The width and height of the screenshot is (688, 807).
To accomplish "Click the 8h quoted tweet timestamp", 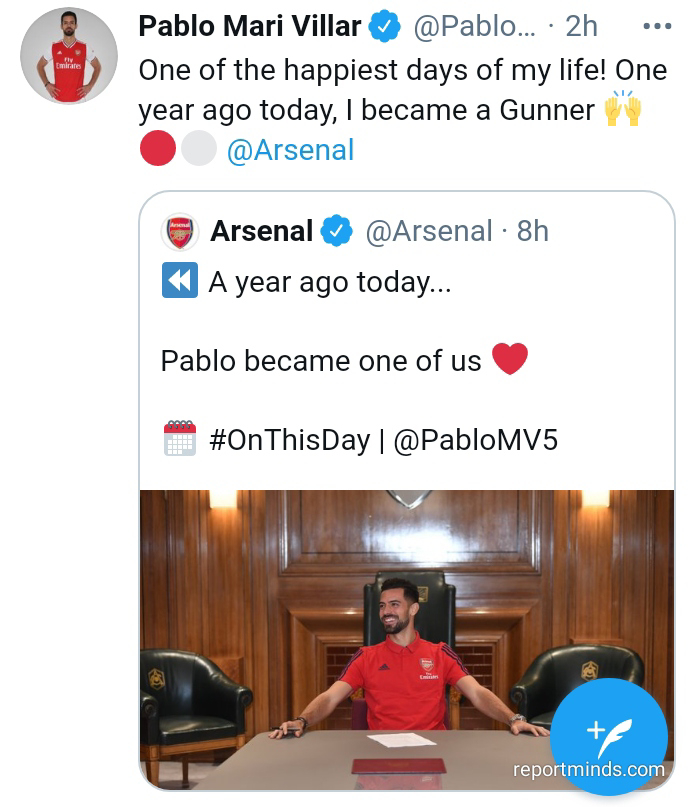I will click(532, 232).
